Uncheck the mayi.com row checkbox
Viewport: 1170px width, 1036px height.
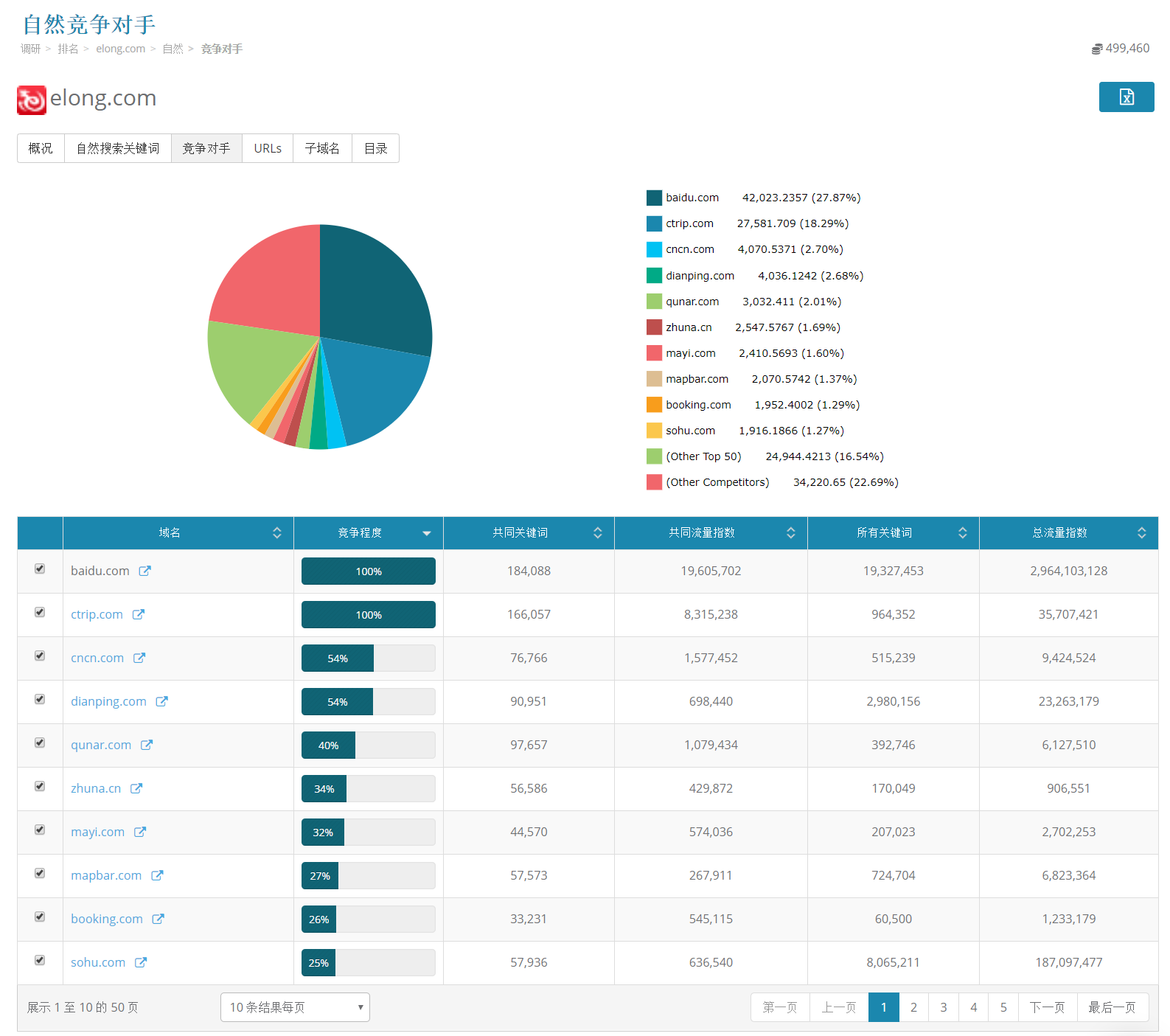pyautogui.click(x=40, y=830)
